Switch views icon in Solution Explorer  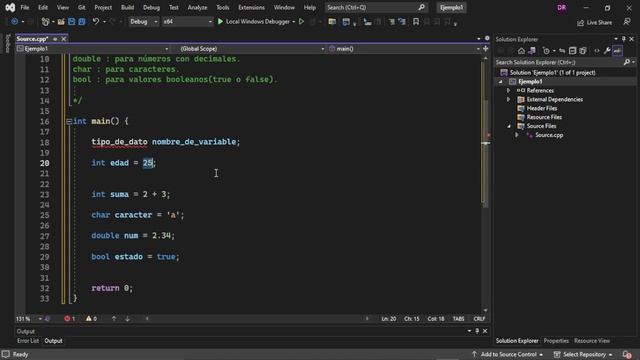coord(531,51)
